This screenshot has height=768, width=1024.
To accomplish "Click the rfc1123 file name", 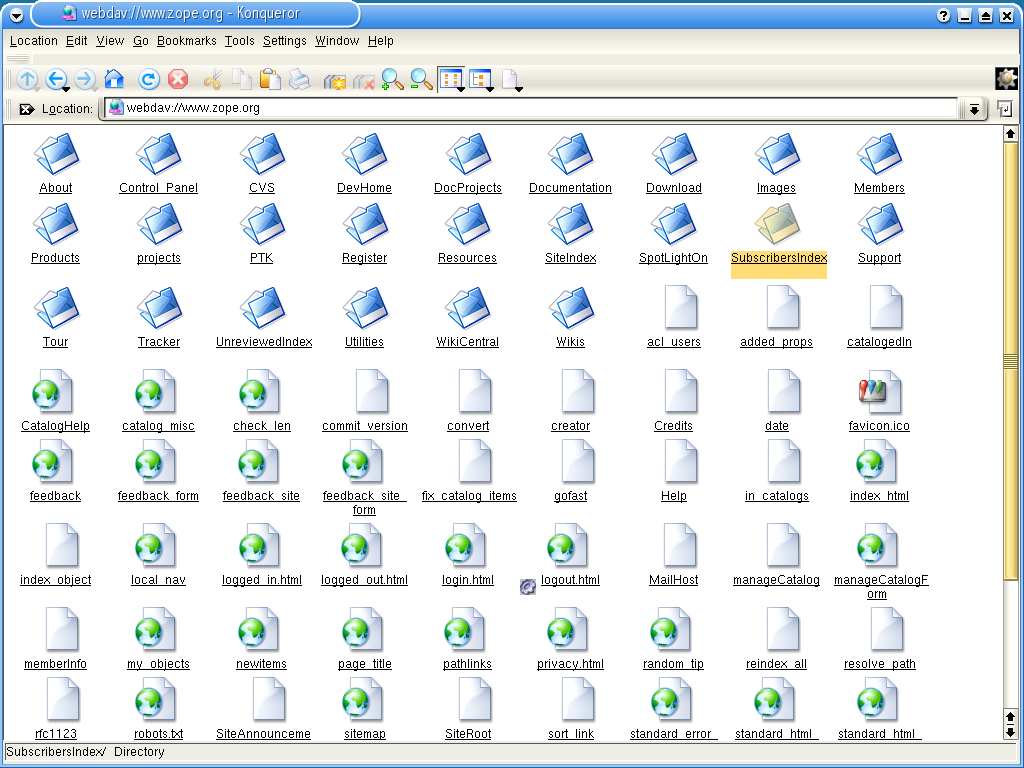I will point(56,734).
